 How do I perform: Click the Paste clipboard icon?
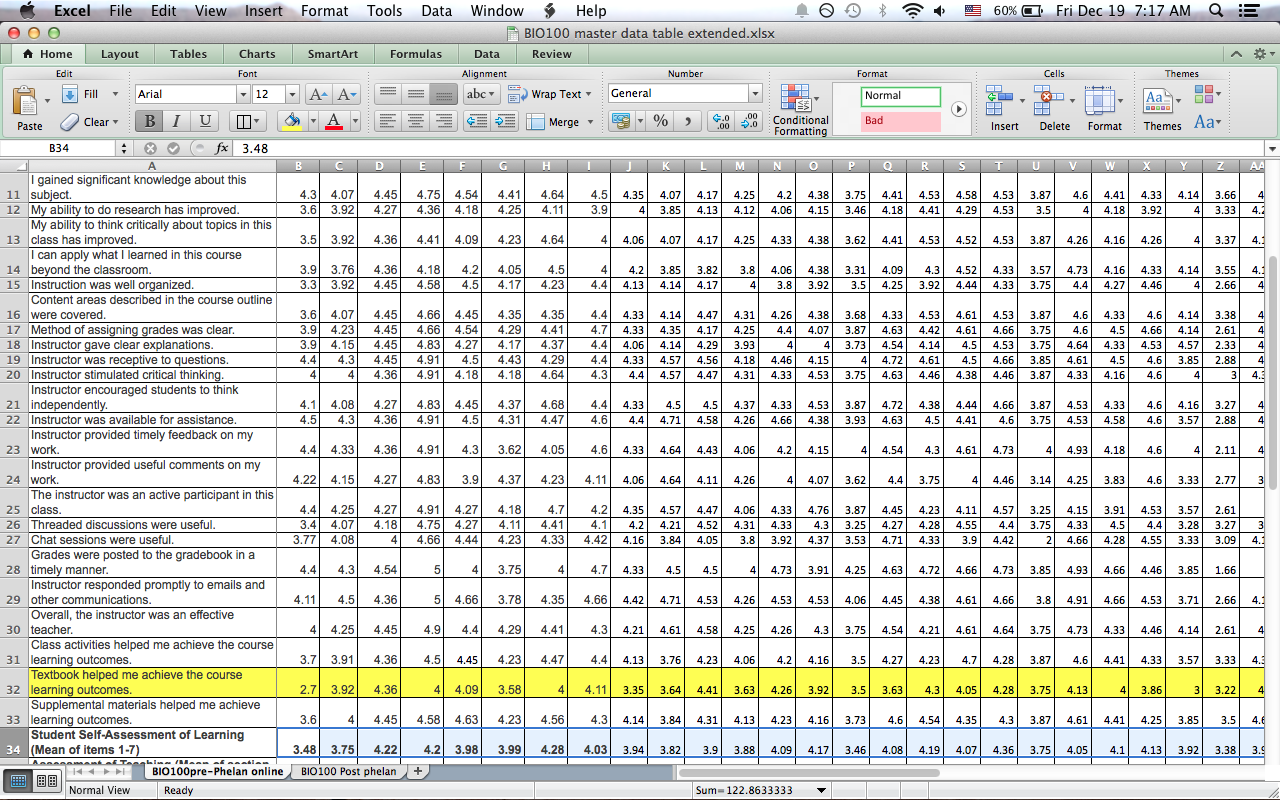[26, 103]
